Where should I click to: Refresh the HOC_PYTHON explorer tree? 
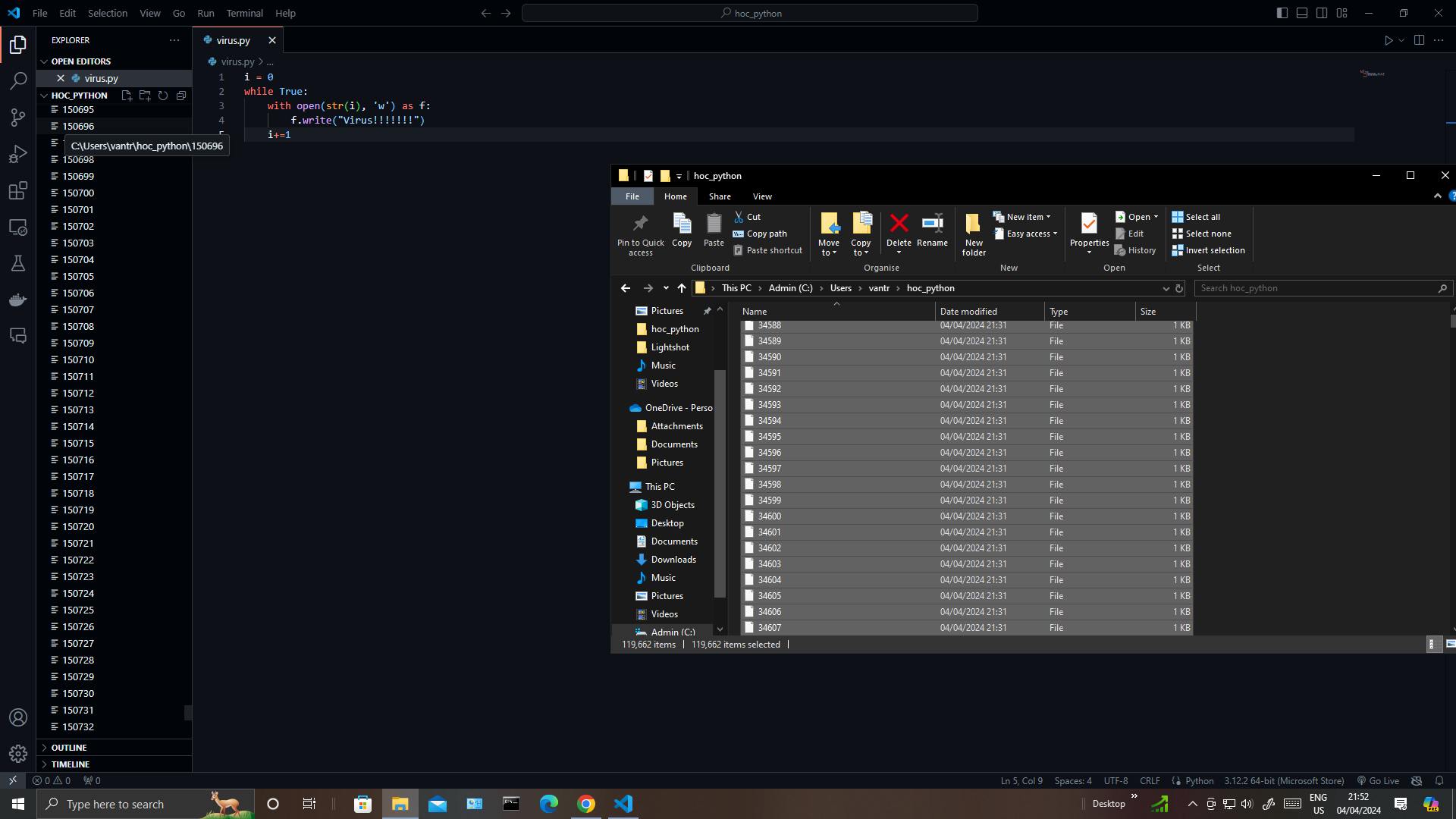coord(163,96)
